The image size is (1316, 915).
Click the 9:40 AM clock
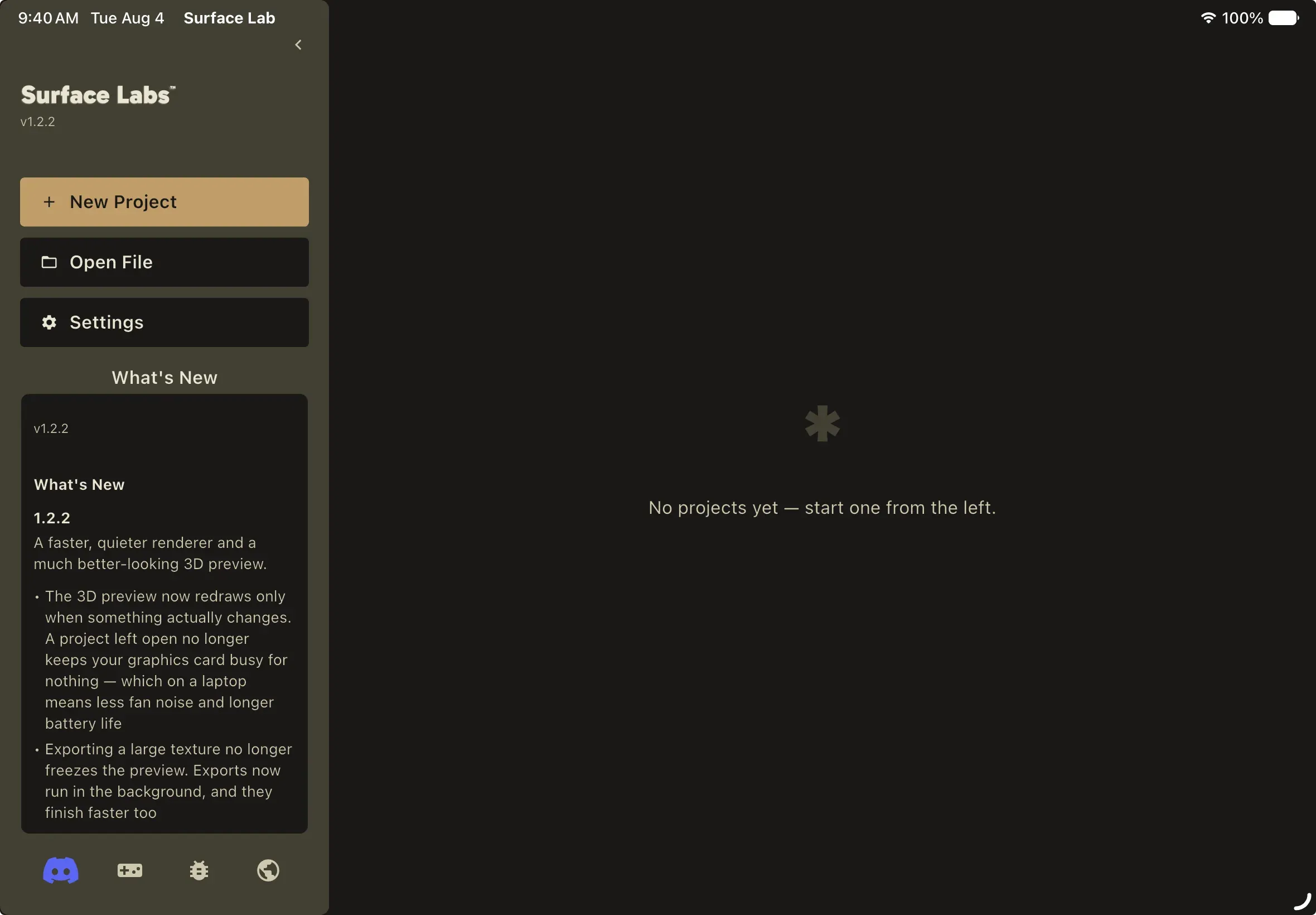[48, 18]
